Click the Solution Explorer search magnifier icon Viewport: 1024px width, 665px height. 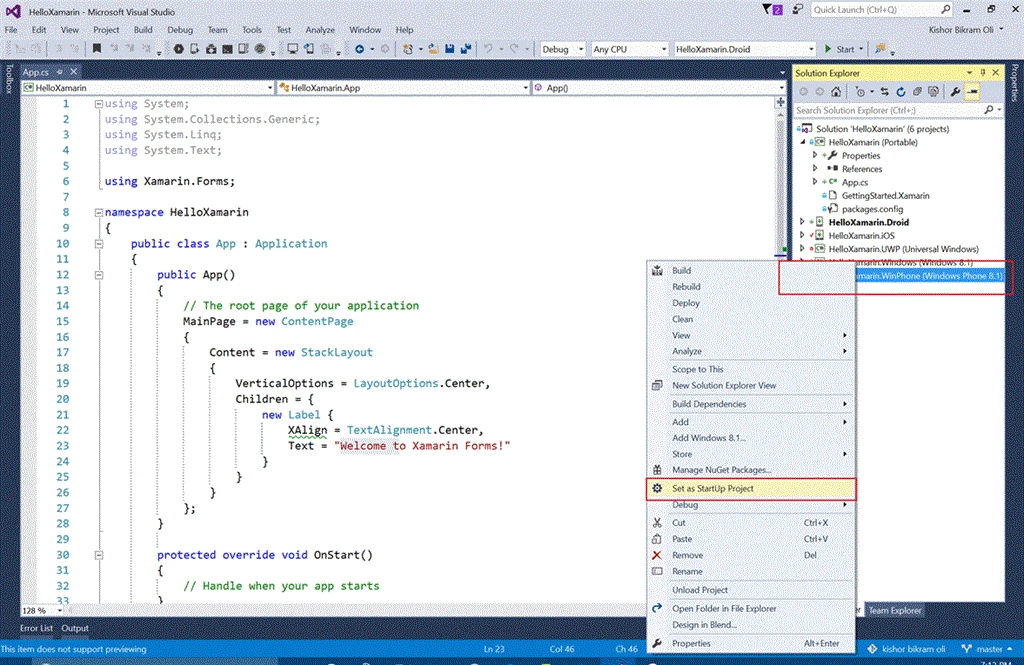[x=989, y=110]
